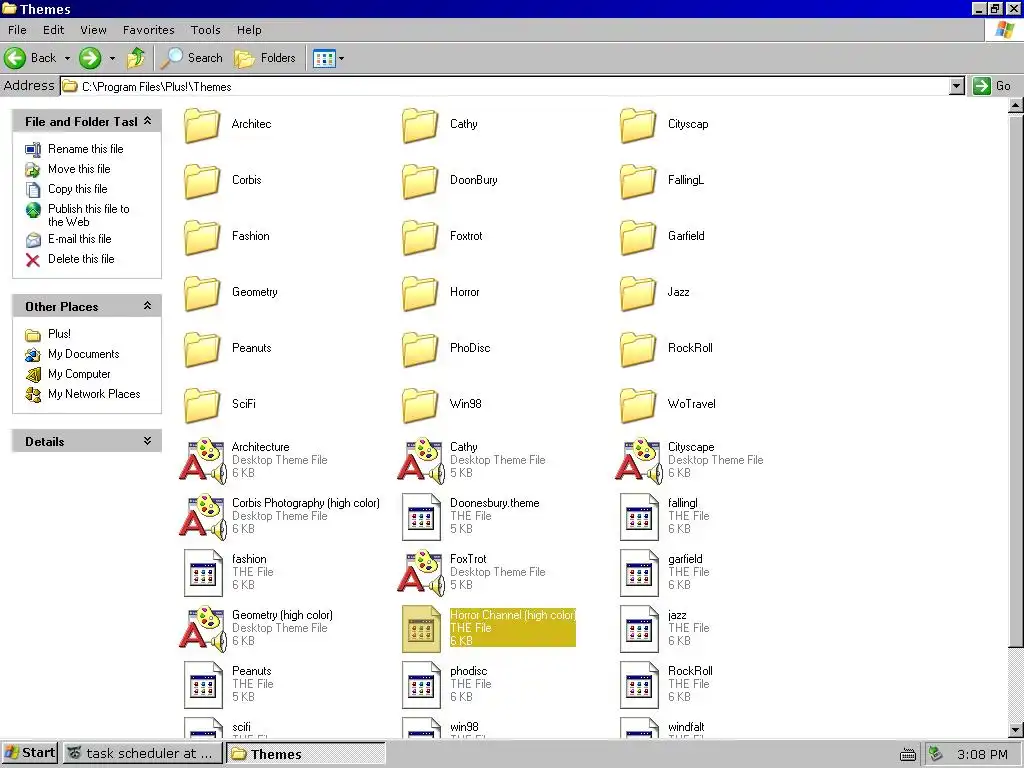Select Geometry (high color) theme icon
Image resolution: width=1024 pixels, height=768 pixels.
click(x=202, y=630)
